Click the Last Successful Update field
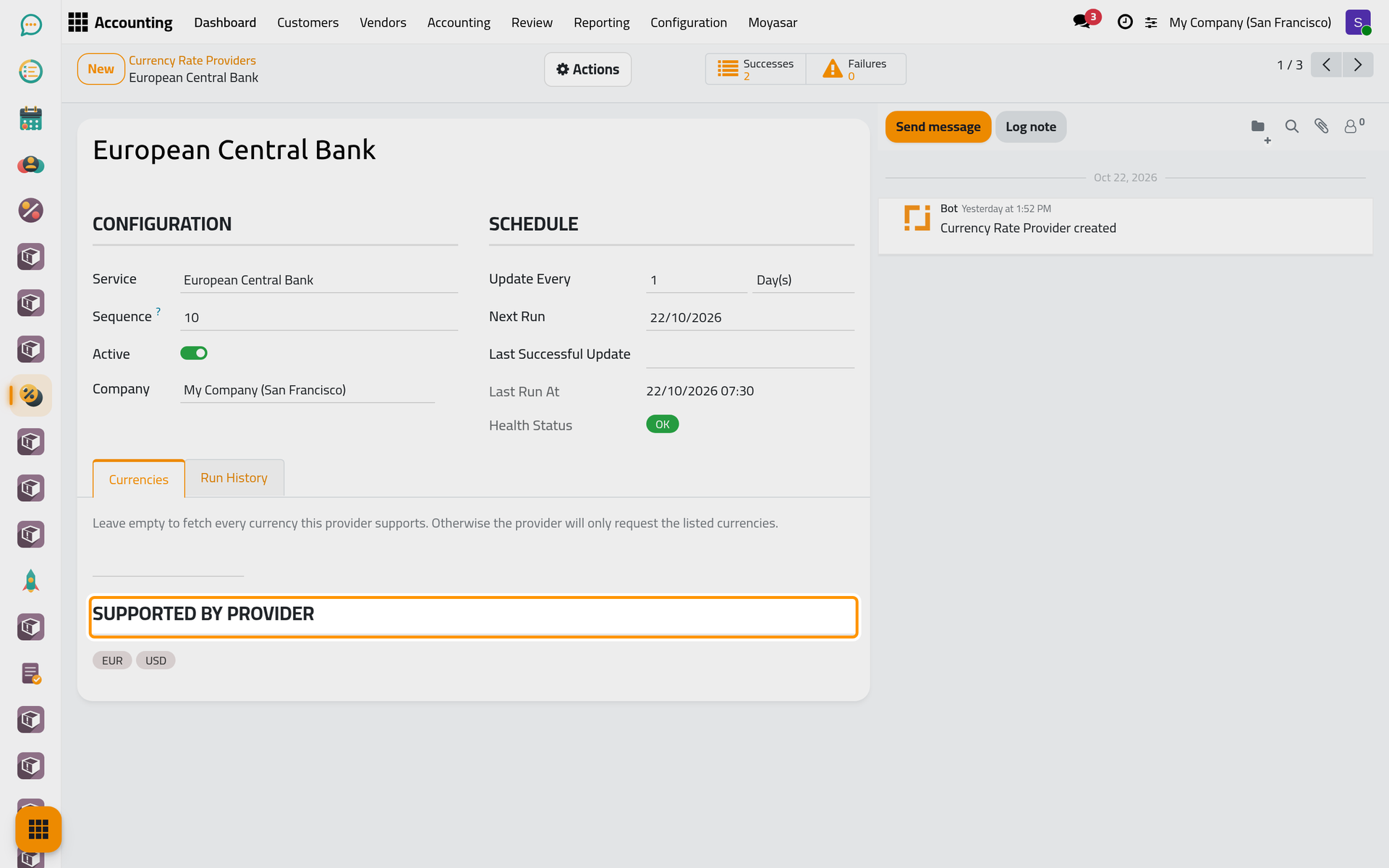 click(750, 355)
